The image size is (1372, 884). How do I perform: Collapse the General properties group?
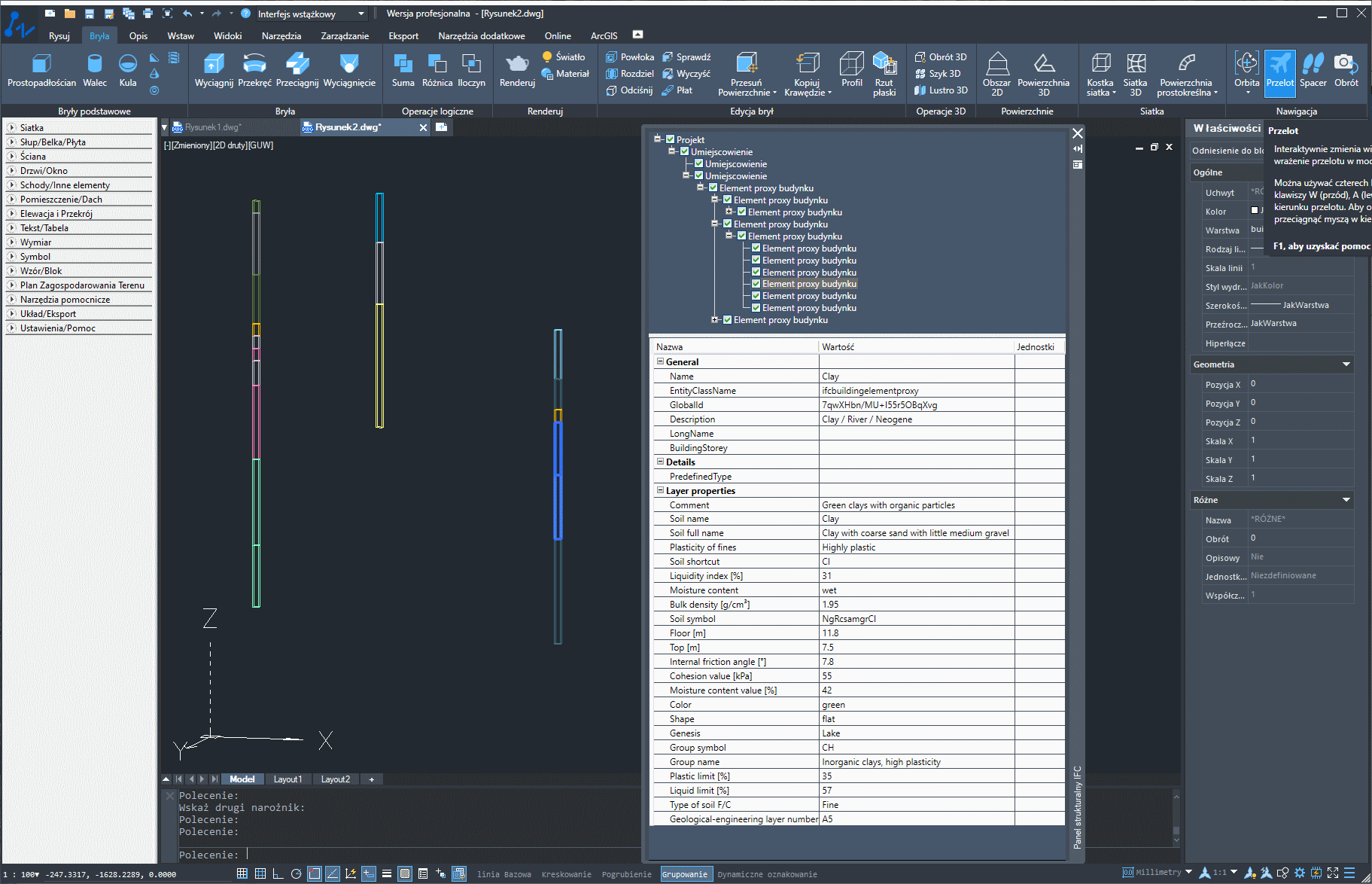660,361
